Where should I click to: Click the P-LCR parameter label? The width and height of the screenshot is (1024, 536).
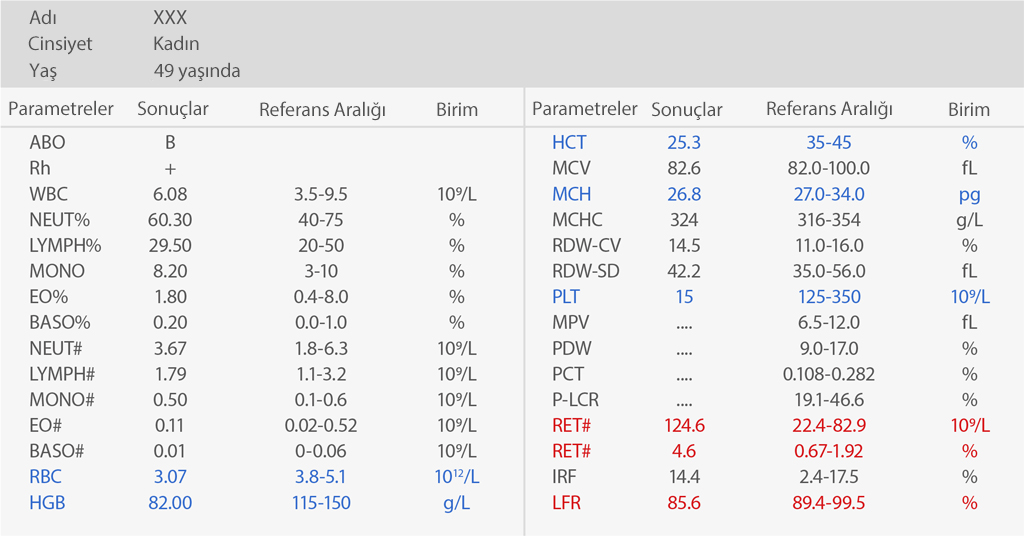point(575,400)
